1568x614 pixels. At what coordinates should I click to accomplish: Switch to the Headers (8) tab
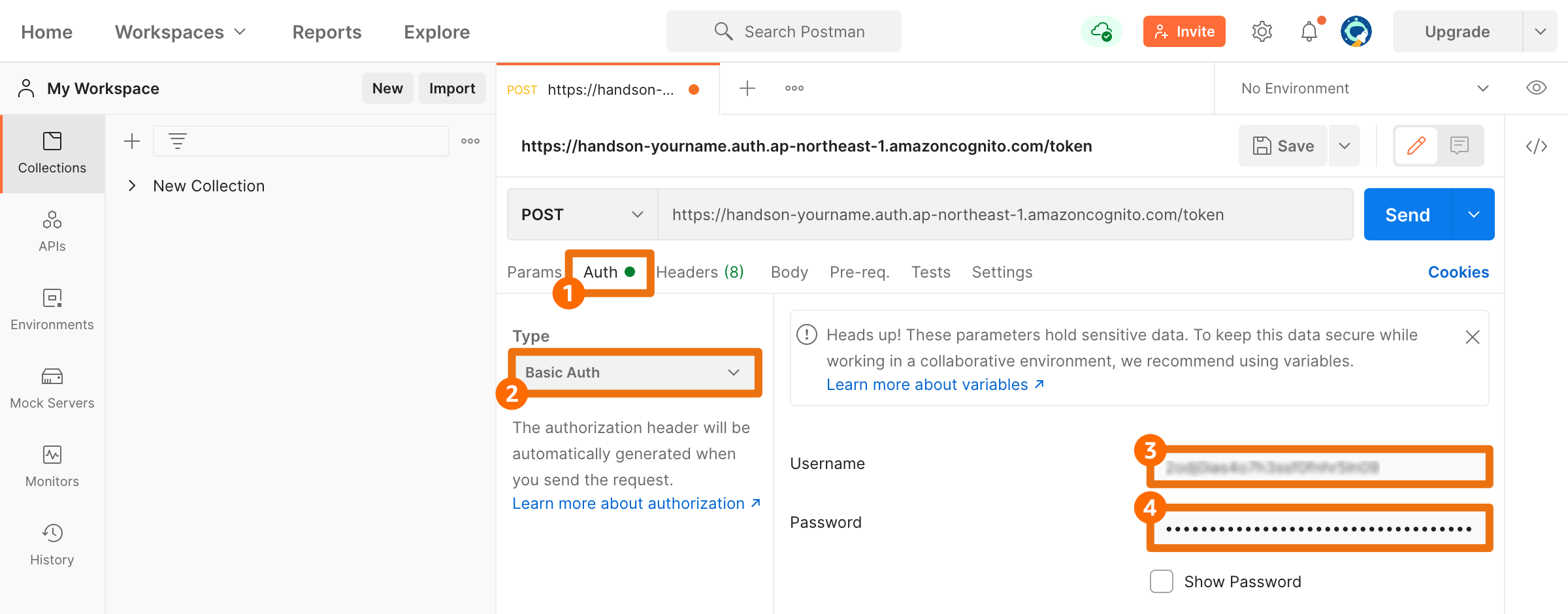[700, 272]
